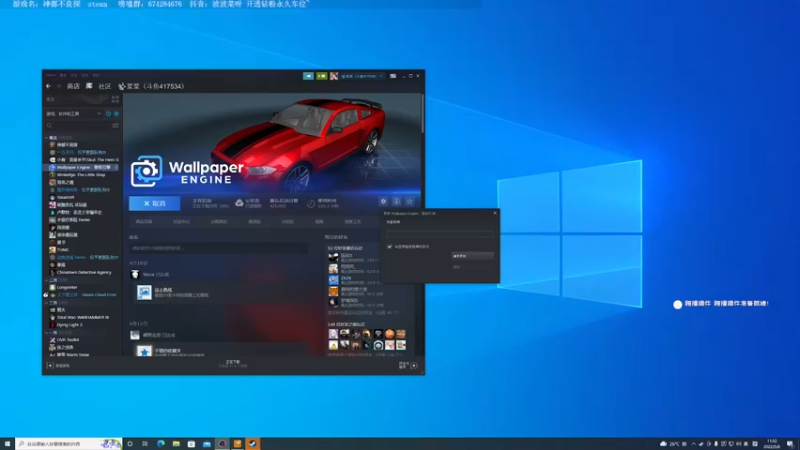Click the ready-to-play filter icon
The image size is (800, 450).
point(116,114)
